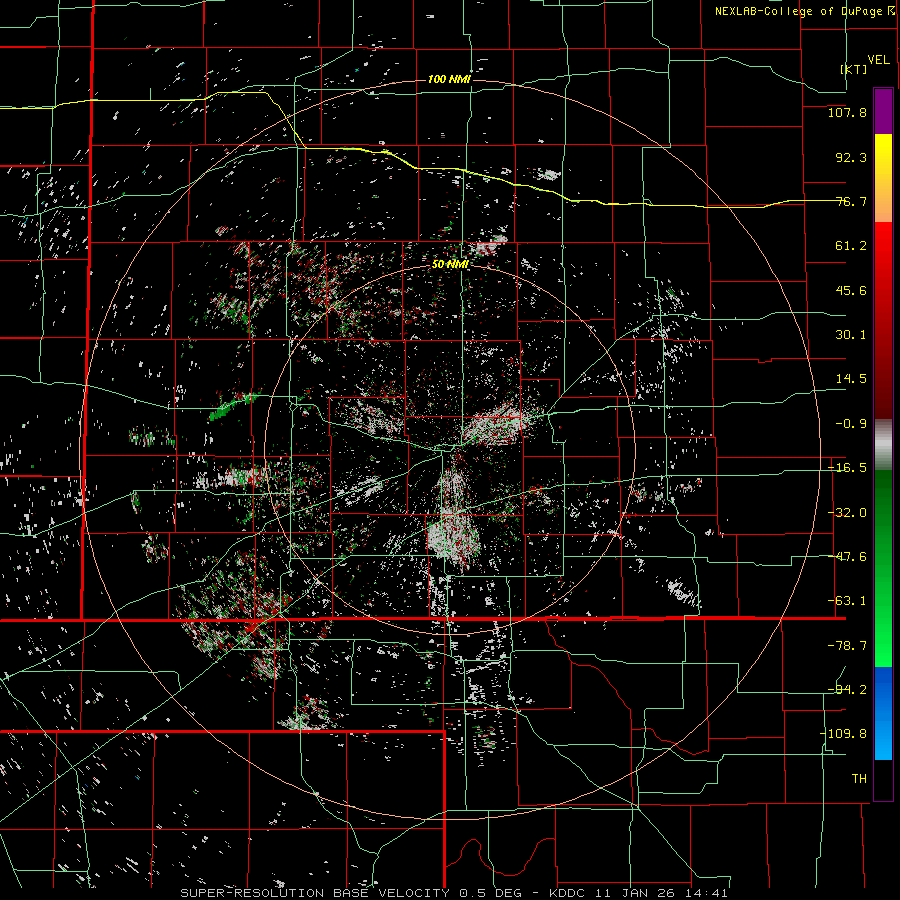This screenshot has width=900, height=900.
Task: Click the 107.8 value on the velocity scale
Action: click(x=847, y=112)
